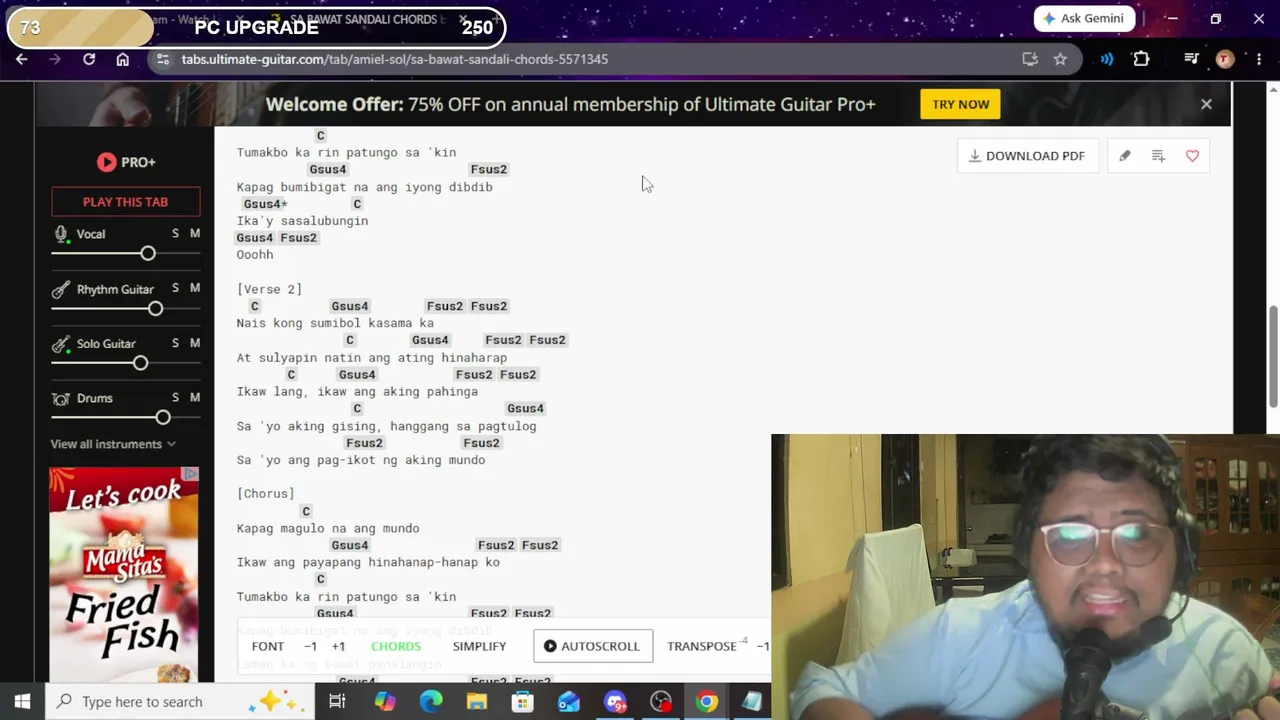Viewport: 1280px width, 720px height.
Task: Open the Extensions puzzle menu
Action: click(1141, 59)
